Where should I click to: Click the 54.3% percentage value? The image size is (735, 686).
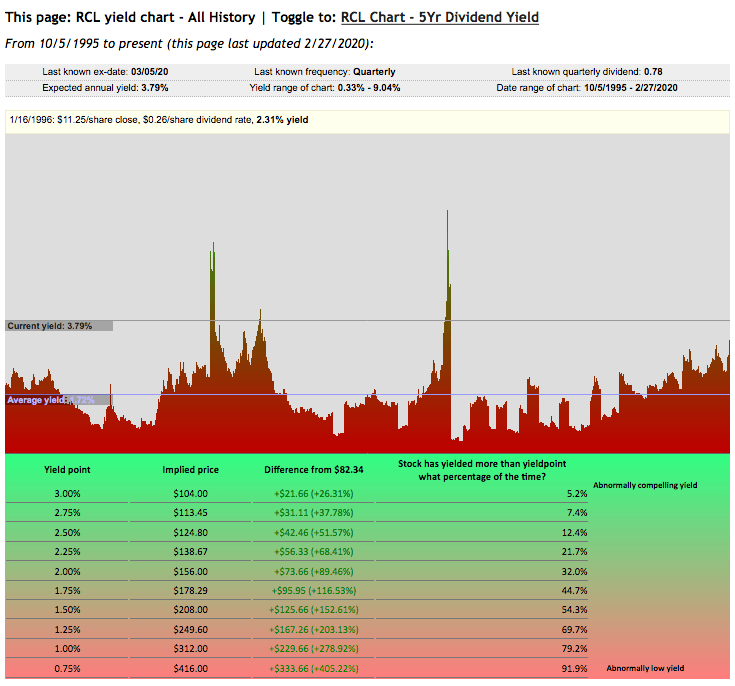click(575, 610)
